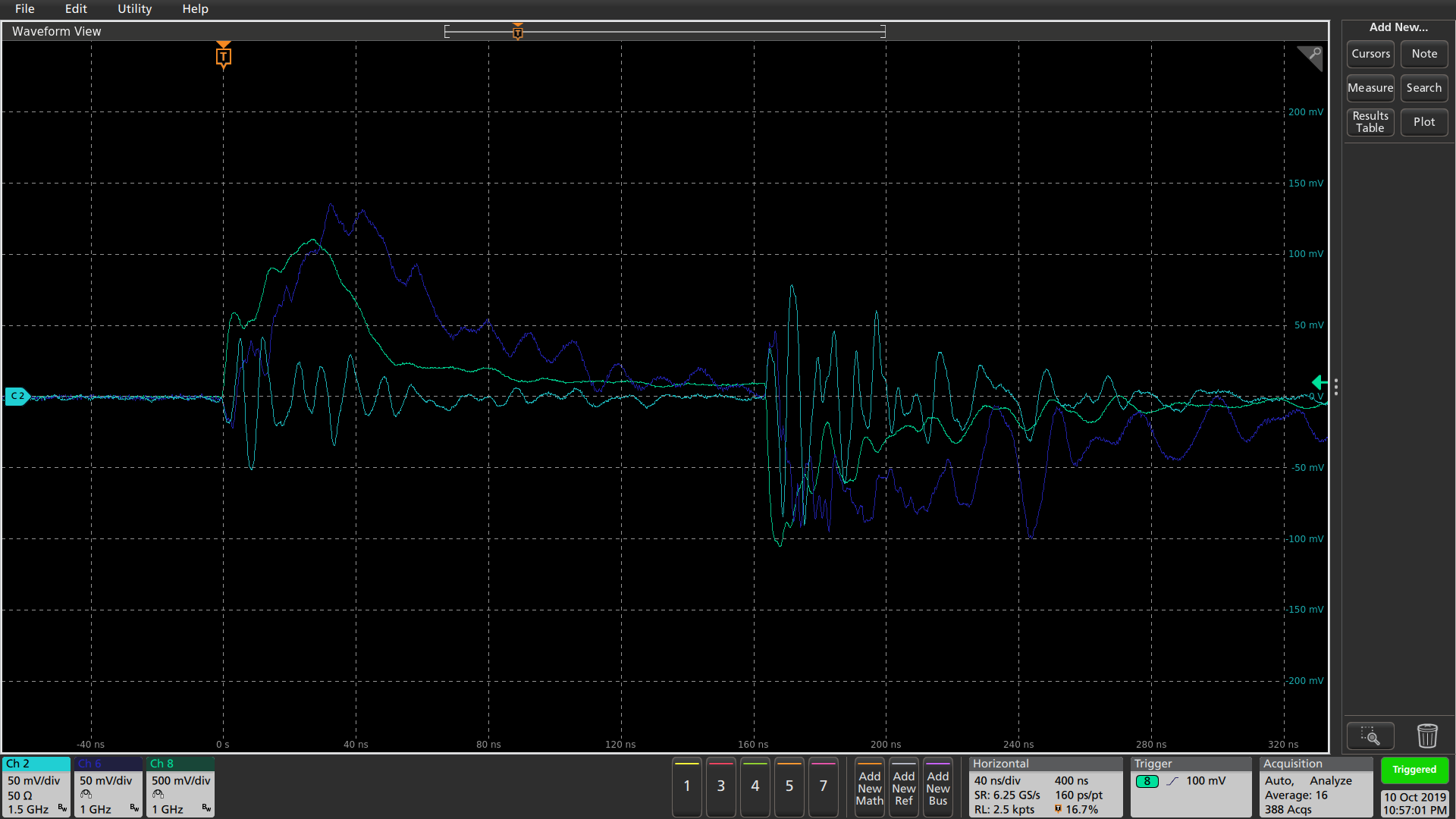Turn on channel 1 button
Viewport: 1456px width, 819px height.
pyautogui.click(x=686, y=786)
